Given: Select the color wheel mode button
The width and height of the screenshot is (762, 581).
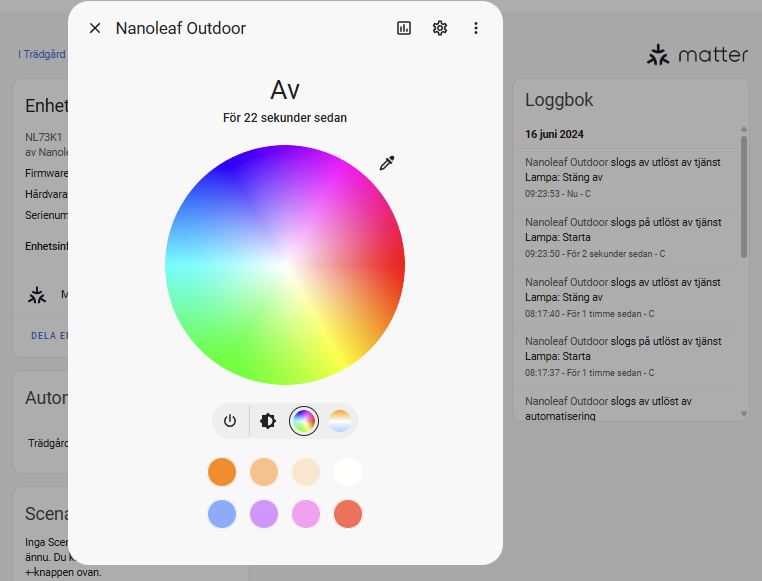Looking at the screenshot, I should pos(304,421).
